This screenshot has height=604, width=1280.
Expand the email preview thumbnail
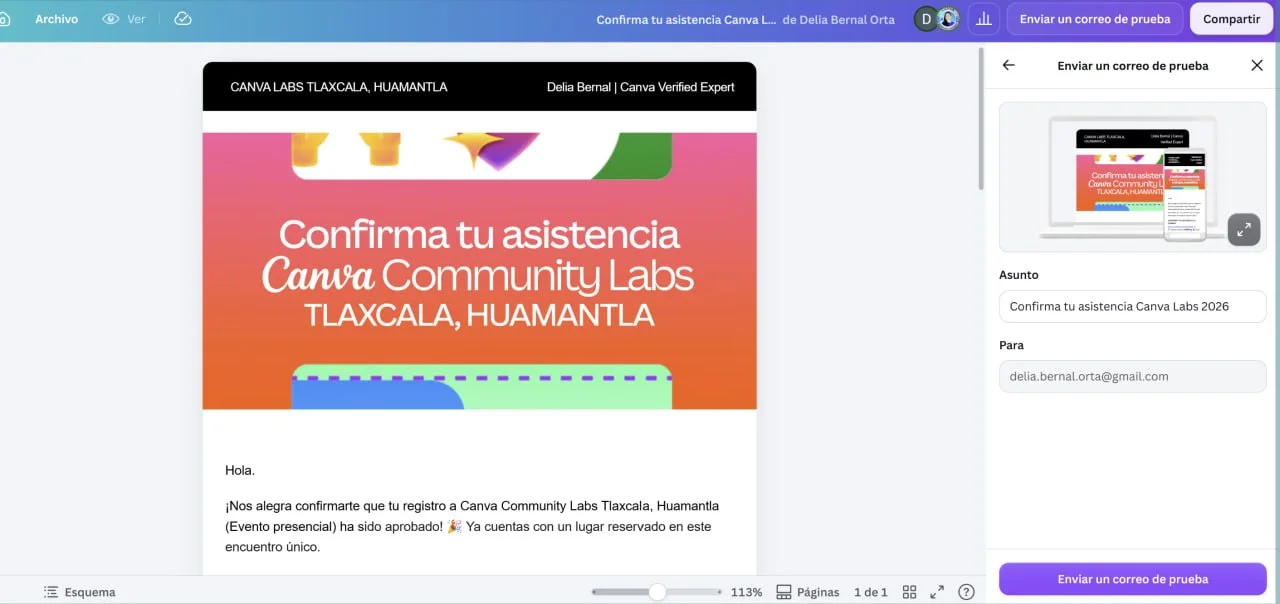[1244, 229]
